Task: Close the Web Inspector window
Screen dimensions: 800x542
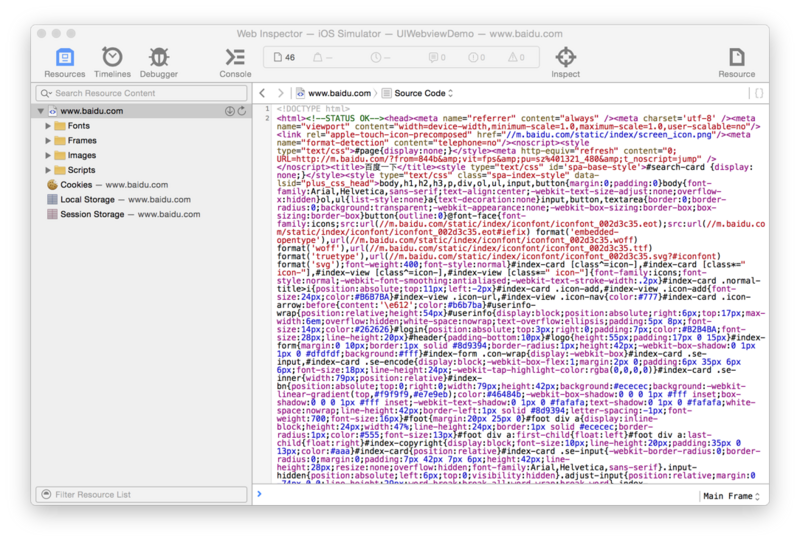Action: (42, 34)
